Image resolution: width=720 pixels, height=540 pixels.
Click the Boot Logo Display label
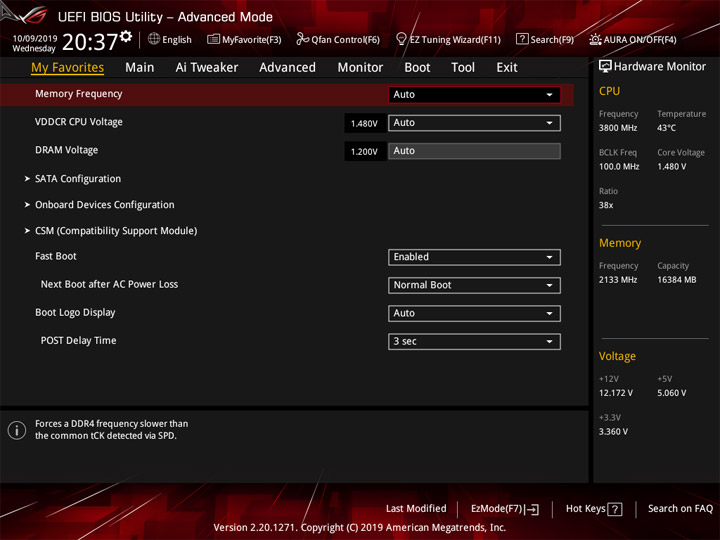point(75,313)
